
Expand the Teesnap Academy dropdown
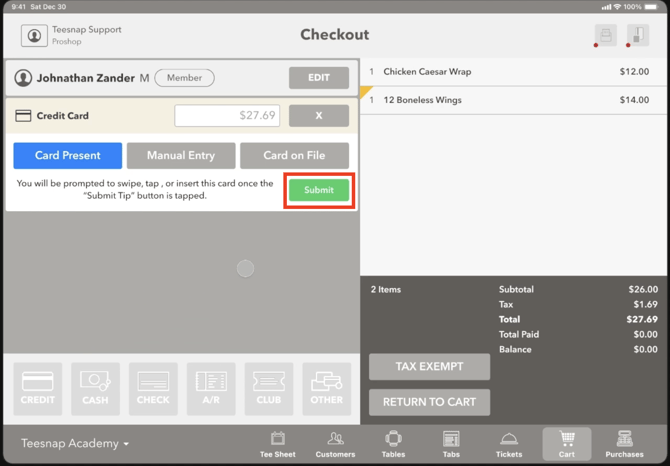coord(75,444)
